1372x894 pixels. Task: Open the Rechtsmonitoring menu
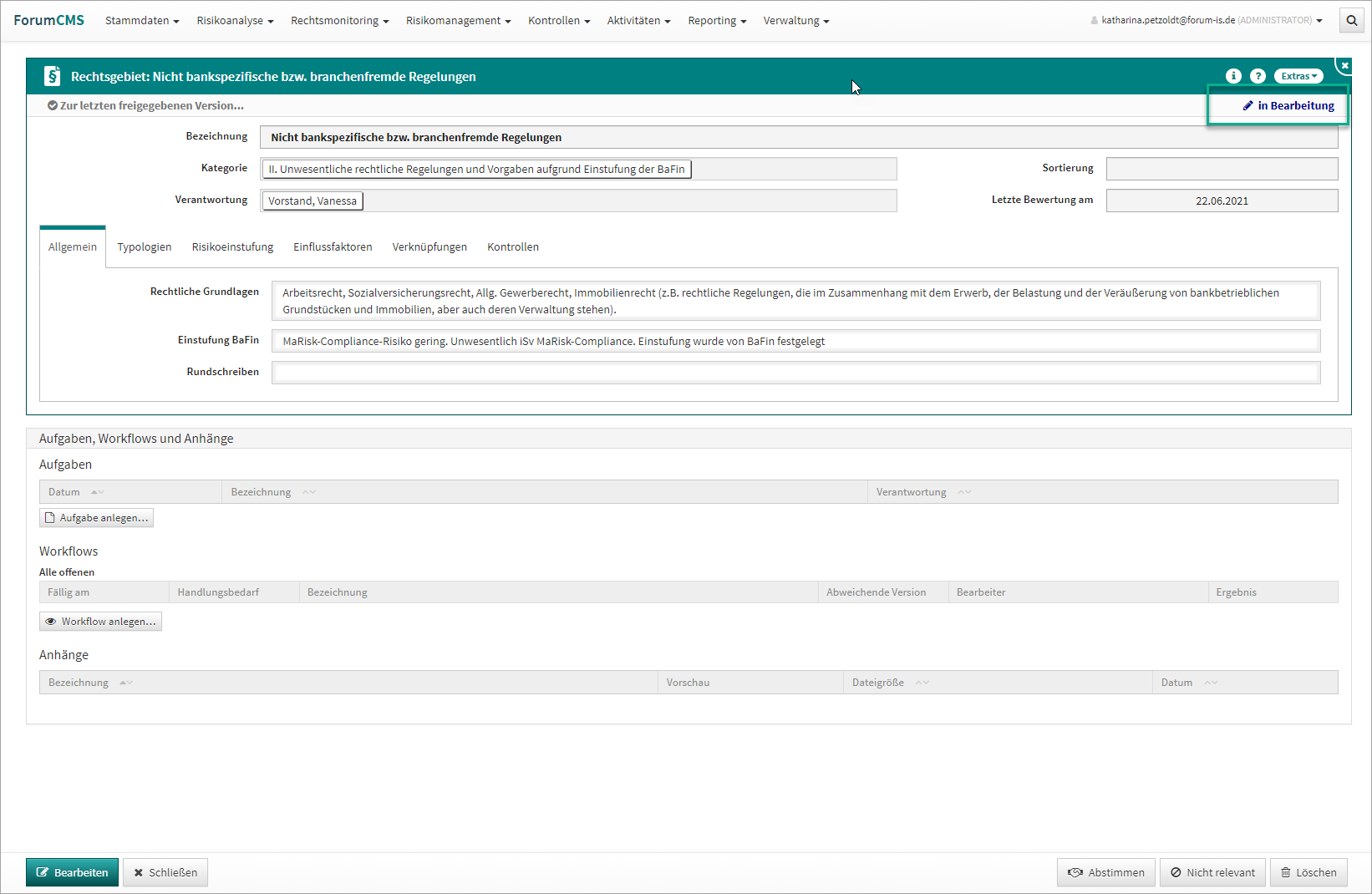(339, 21)
